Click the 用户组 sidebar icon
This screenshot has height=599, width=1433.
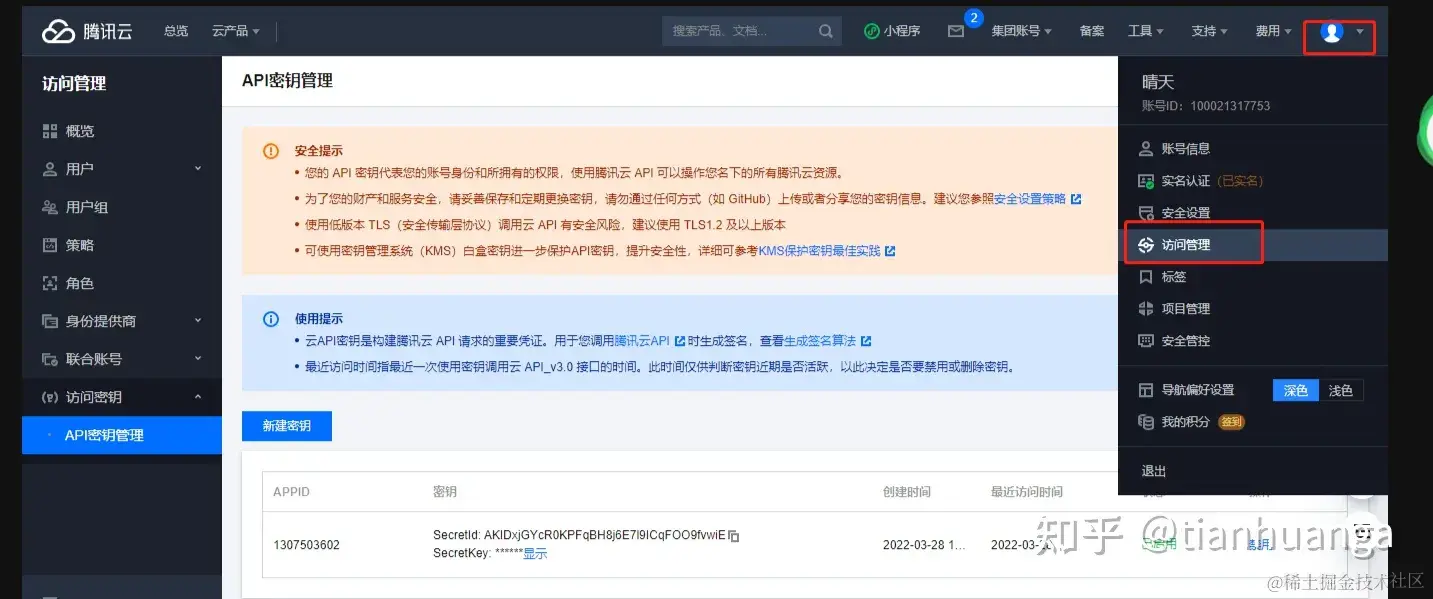pos(50,207)
